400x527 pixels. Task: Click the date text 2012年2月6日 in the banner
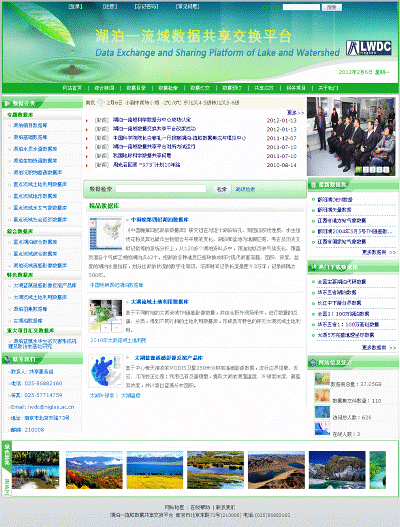click(x=356, y=72)
